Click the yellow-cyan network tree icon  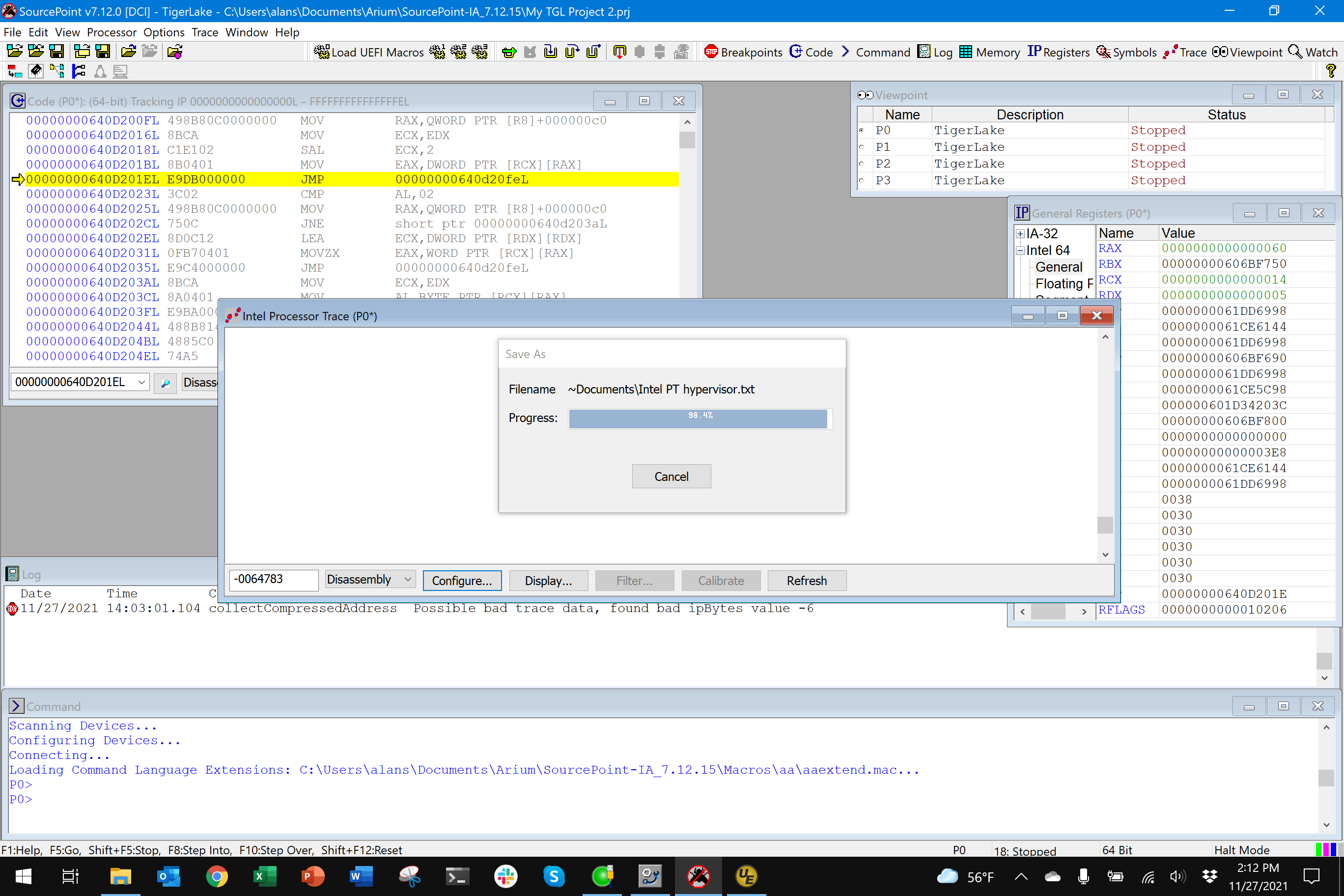point(57,71)
